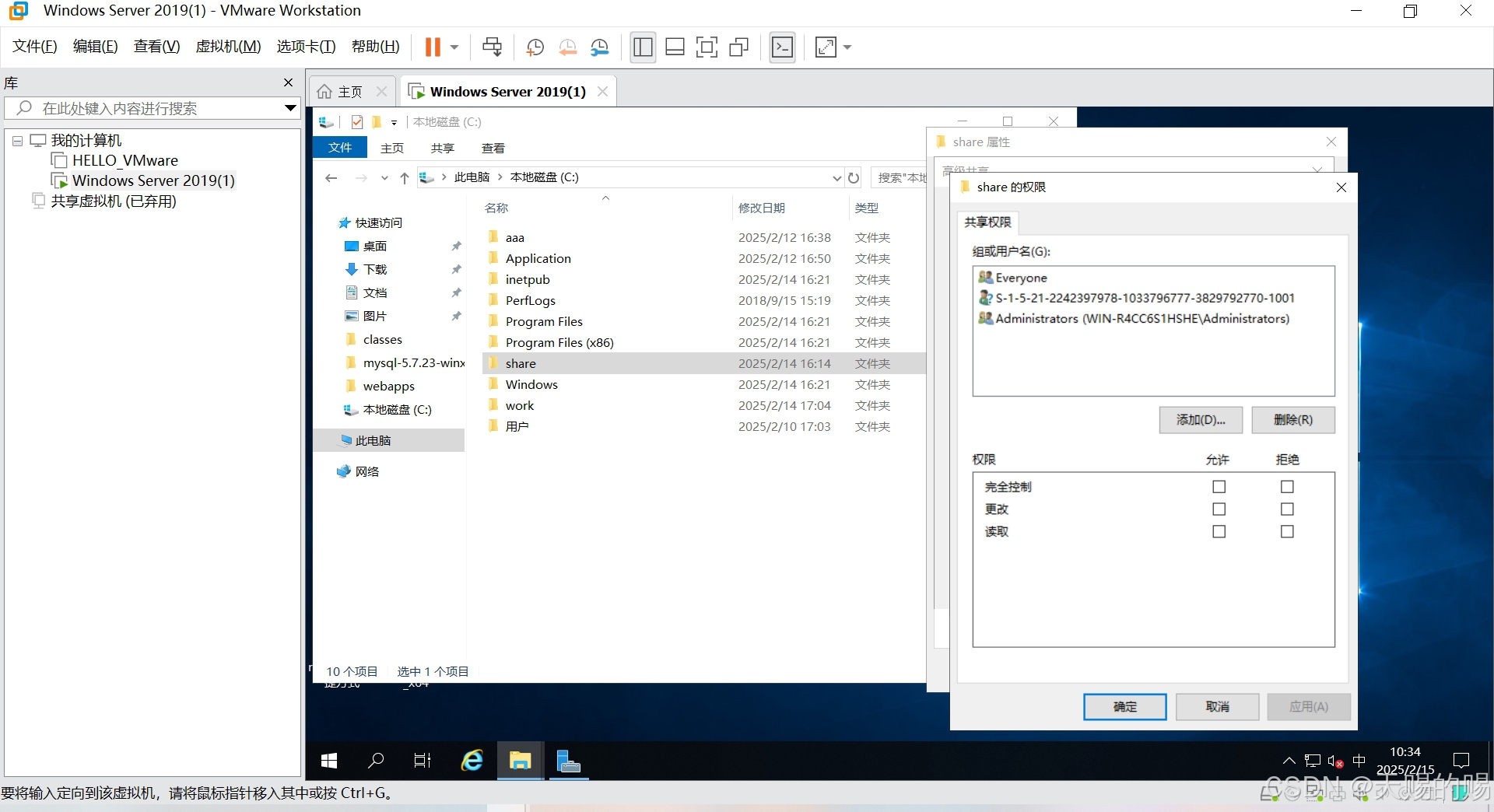Screen dimensions: 1494x812
Task: Check allow for 更改
Action: (x=1219, y=509)
